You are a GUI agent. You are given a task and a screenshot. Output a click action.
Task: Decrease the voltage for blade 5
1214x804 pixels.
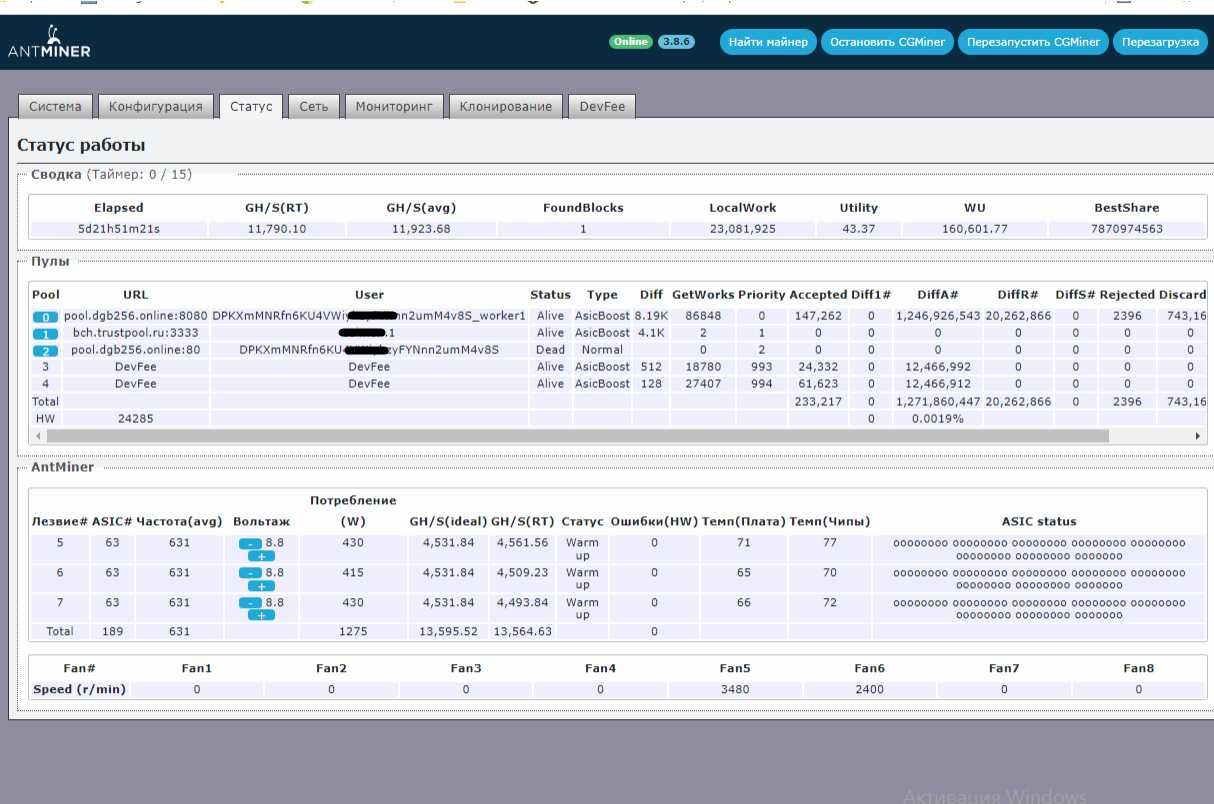pyautogui.click(x=250, y=543)
